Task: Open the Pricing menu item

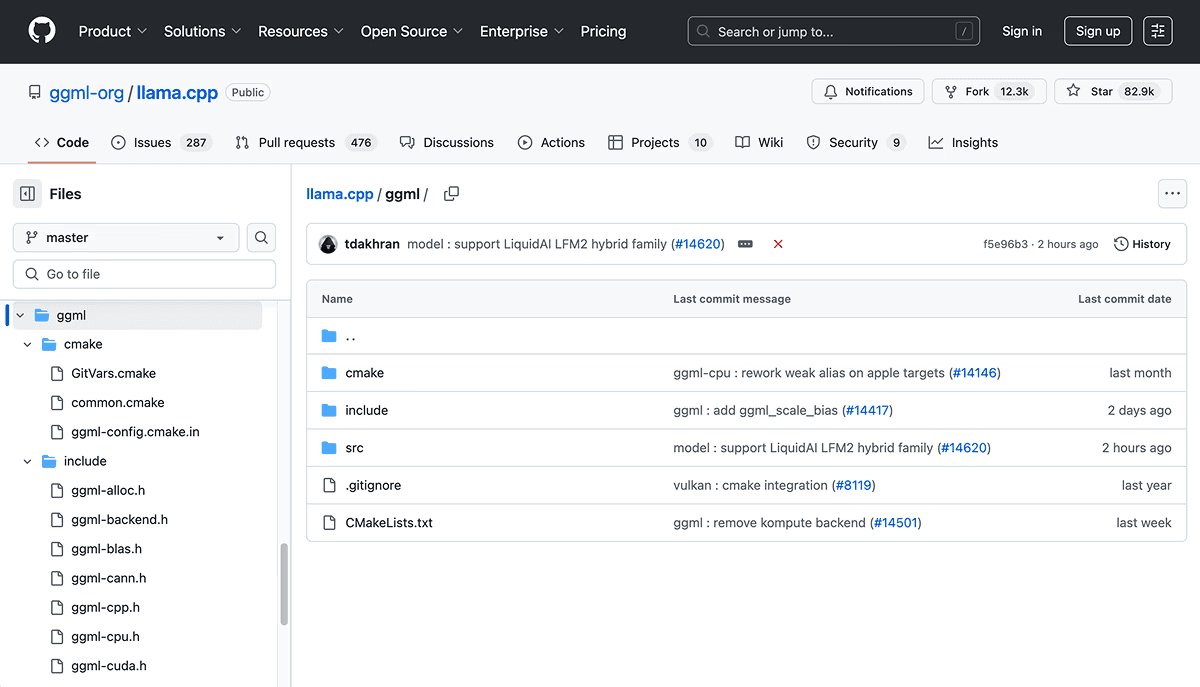Action: (603, 31)
